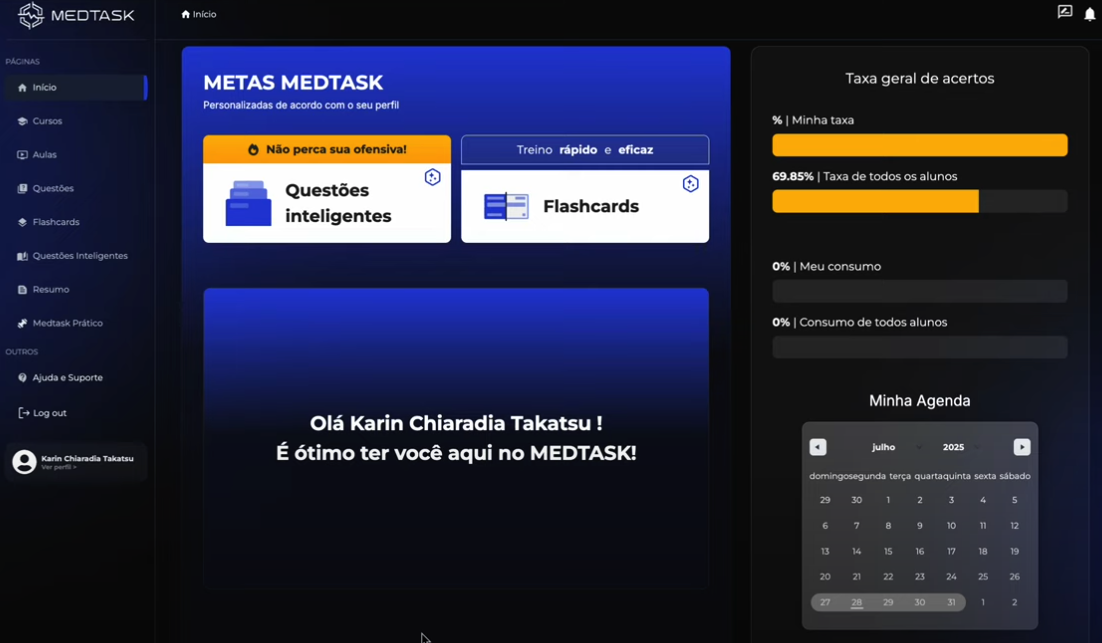Click the Olá Karin Chiaradia Takatsu greeting

point(455,423)
